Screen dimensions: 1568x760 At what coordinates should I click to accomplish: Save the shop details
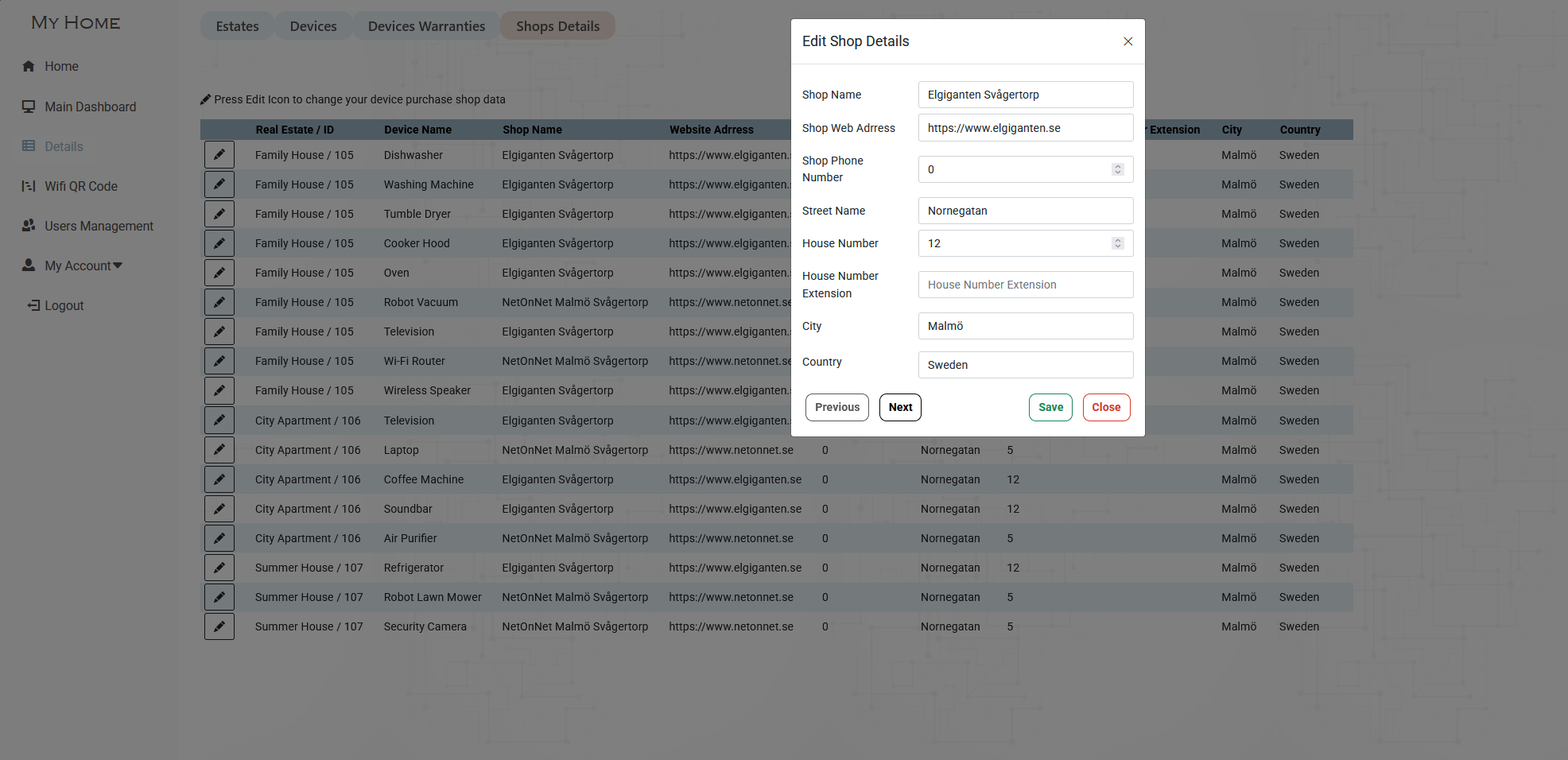coord(1050,407)
